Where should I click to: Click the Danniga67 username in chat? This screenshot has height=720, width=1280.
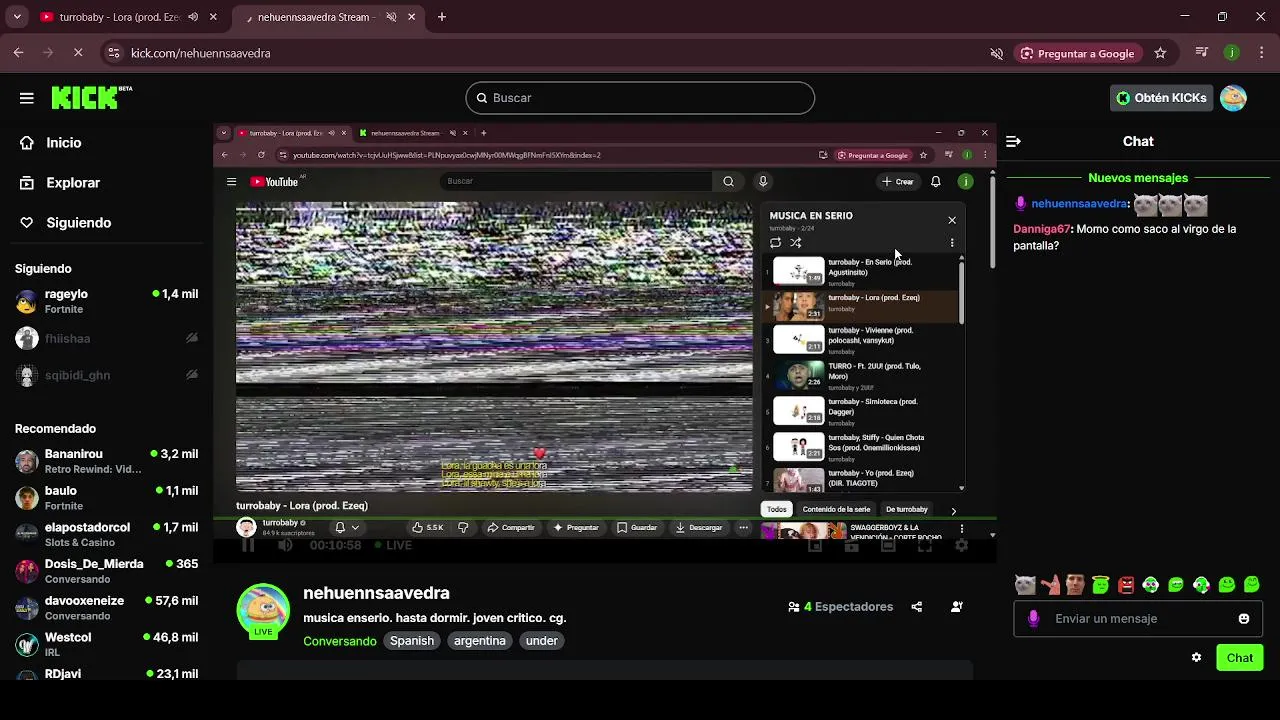point(1042,229)
